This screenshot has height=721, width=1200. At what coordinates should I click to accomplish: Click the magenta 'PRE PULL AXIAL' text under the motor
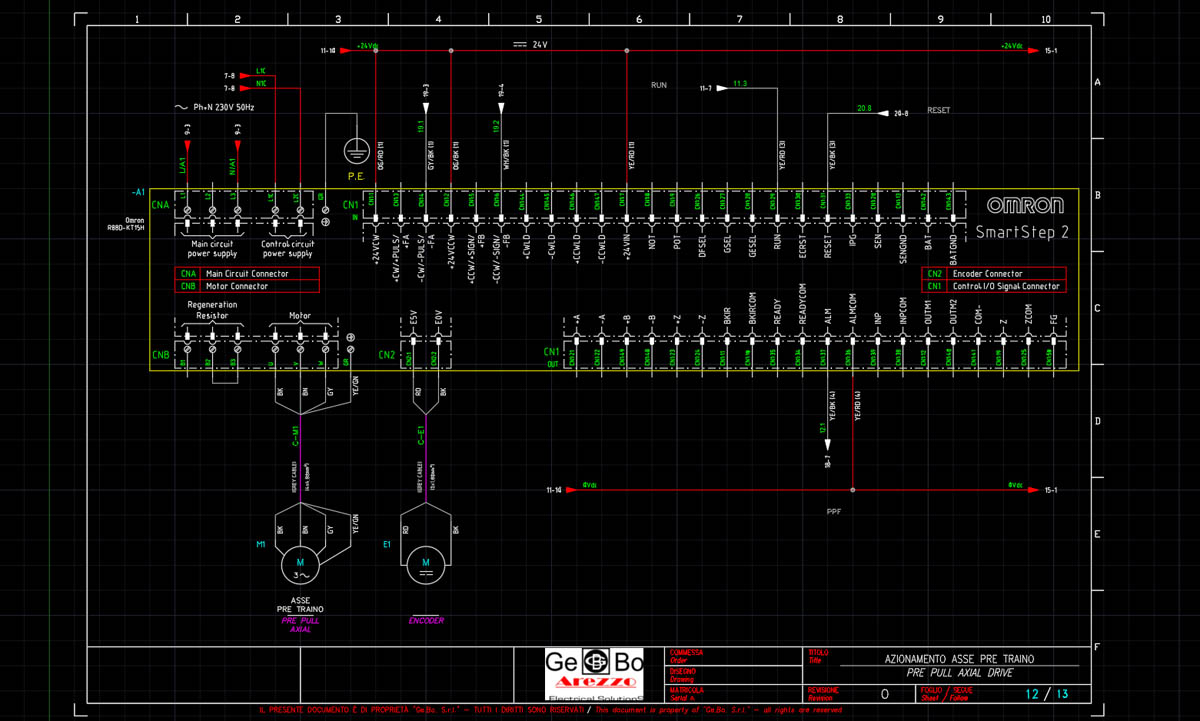coord(299,625)
